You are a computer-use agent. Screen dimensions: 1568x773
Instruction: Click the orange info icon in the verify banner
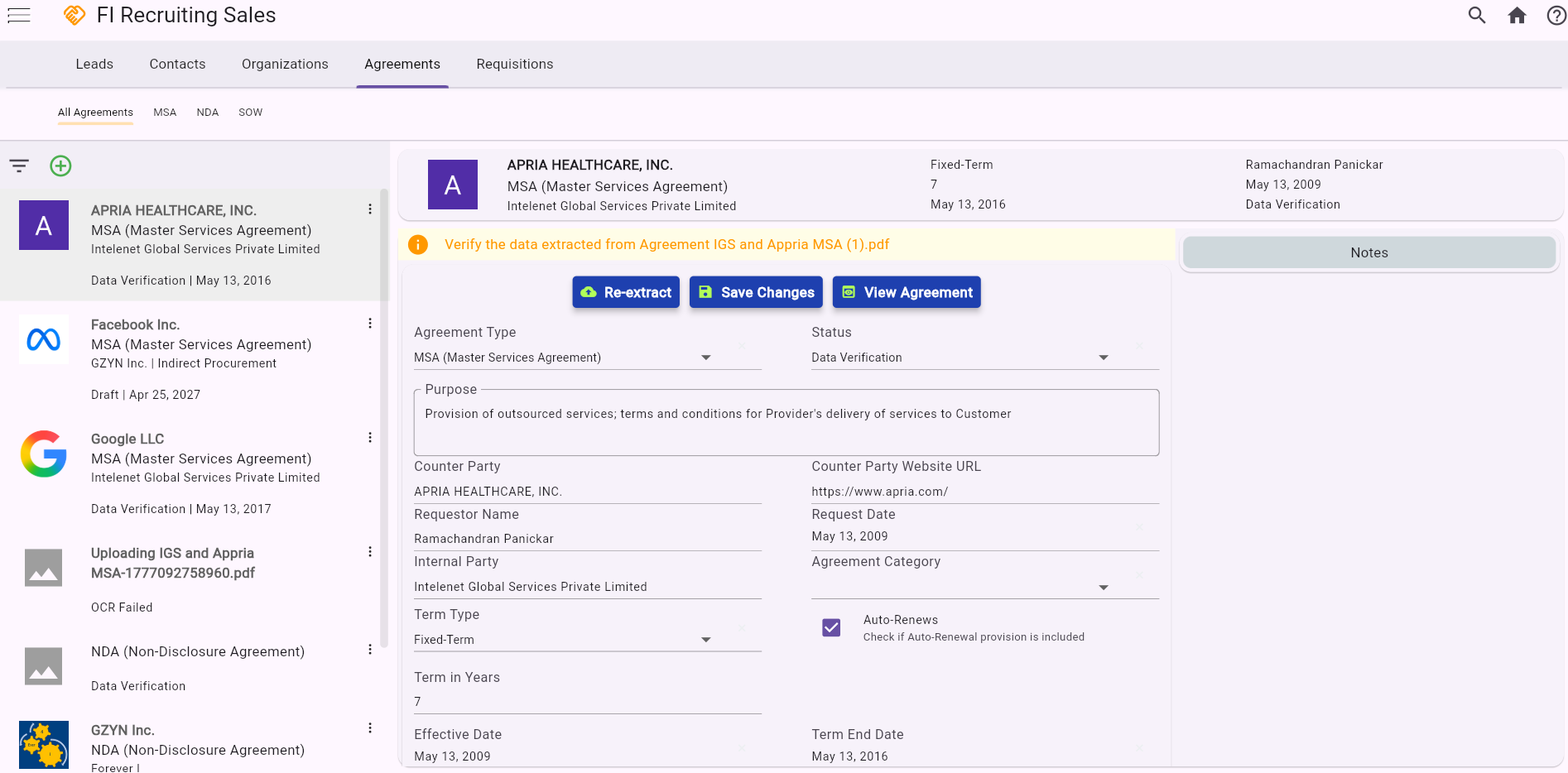pyautogui.click(x=418, y=245)
